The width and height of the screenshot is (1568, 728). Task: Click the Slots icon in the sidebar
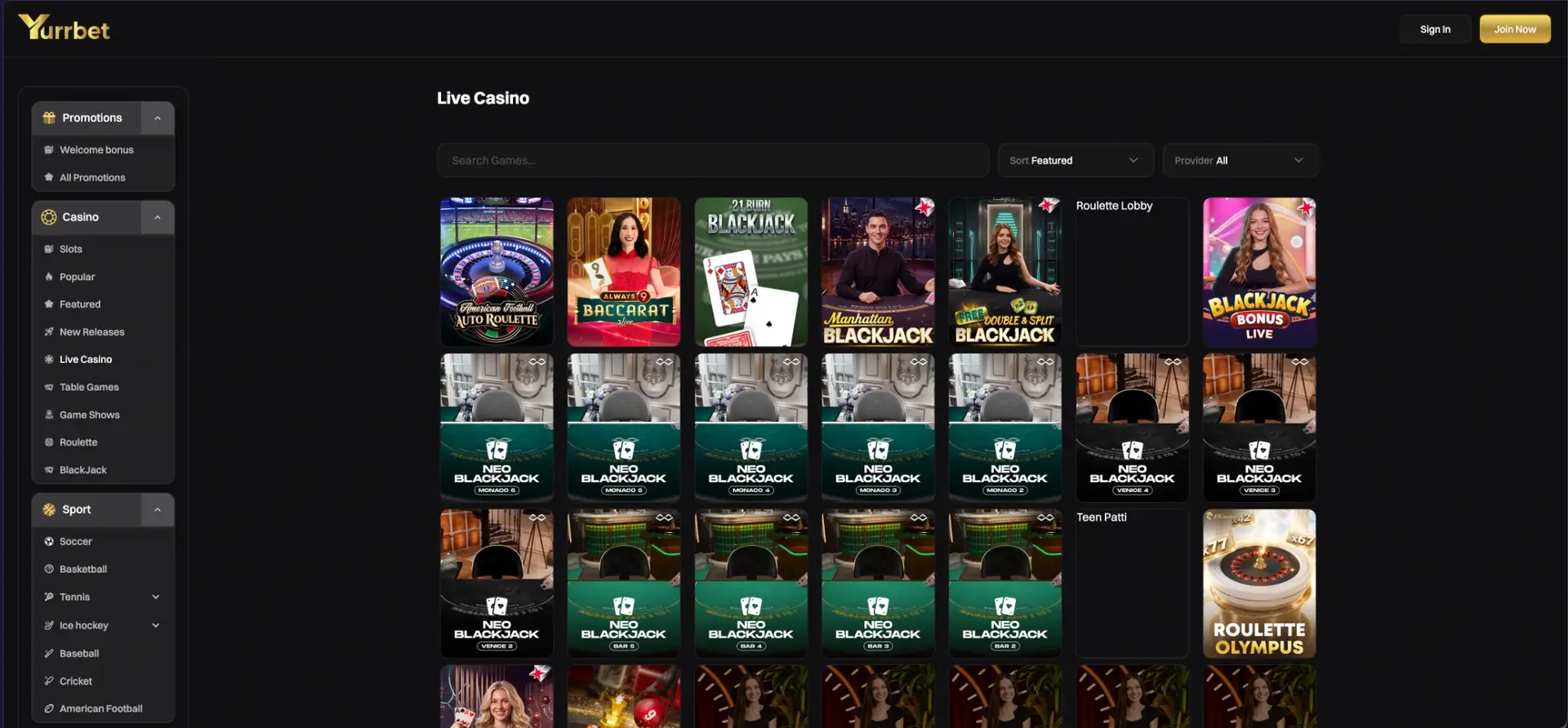[49, 249]
